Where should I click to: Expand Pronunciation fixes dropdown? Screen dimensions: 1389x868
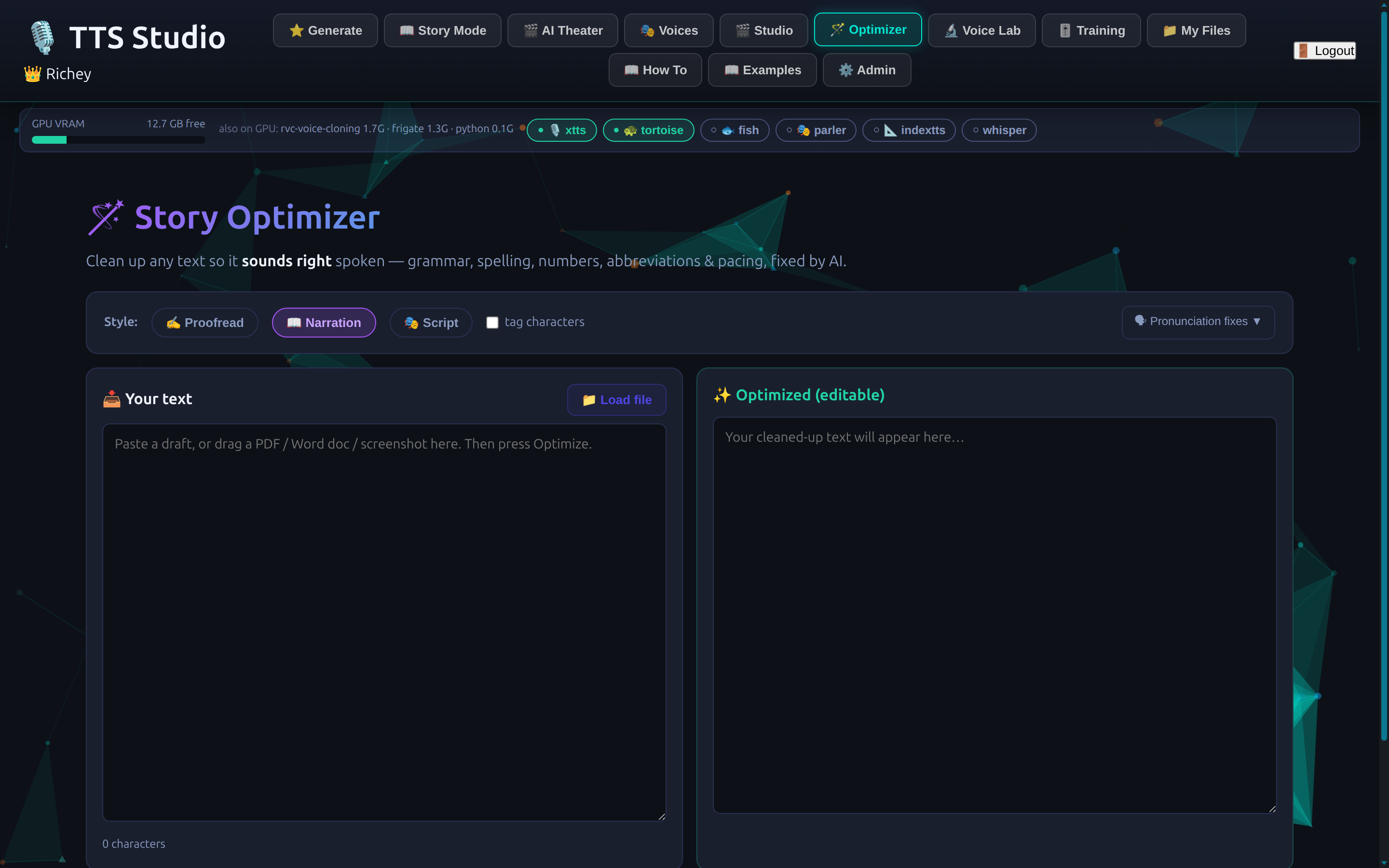[x=1198, y=322]
